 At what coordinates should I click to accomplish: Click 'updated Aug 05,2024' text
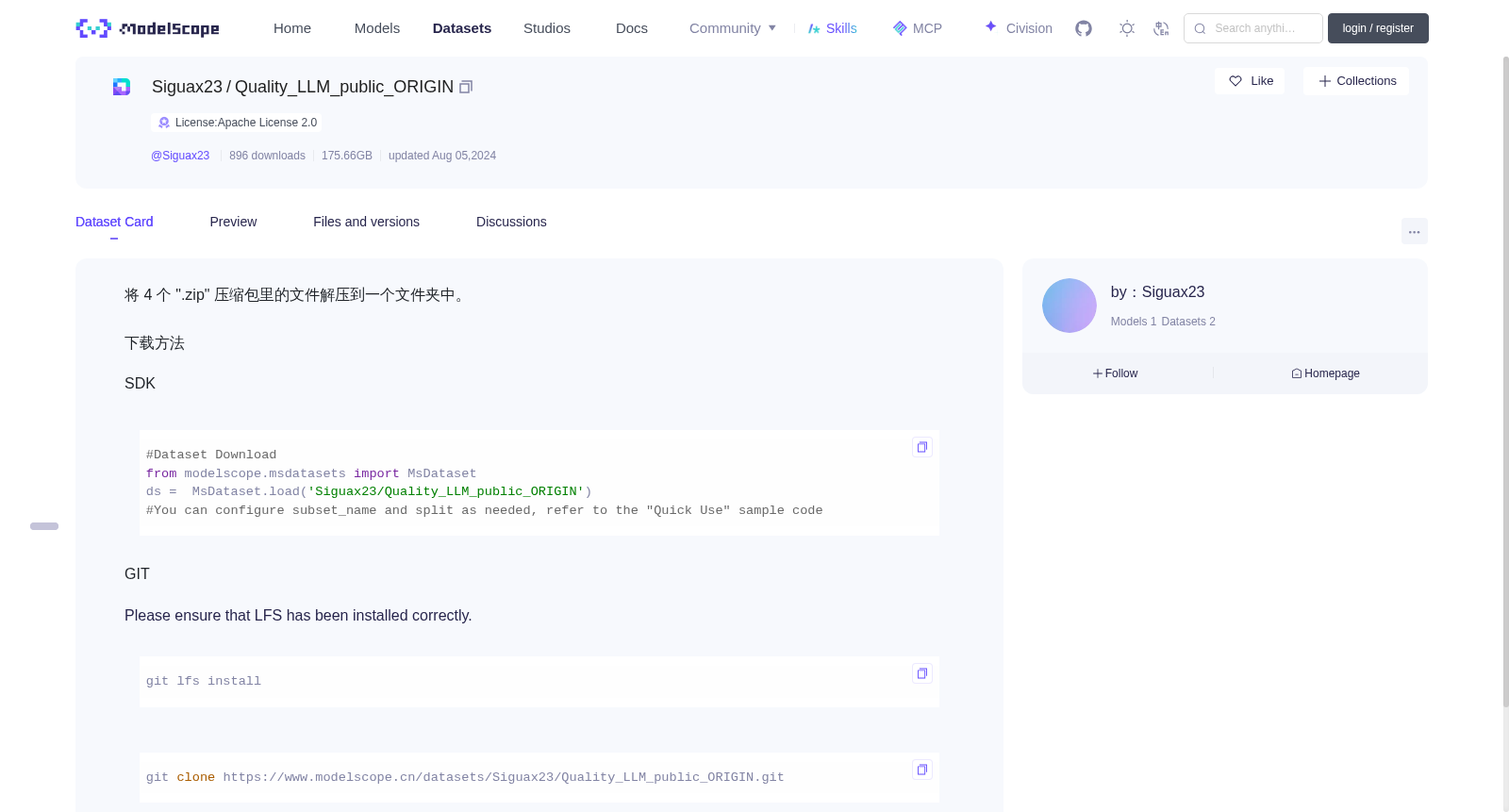(442, 156)
